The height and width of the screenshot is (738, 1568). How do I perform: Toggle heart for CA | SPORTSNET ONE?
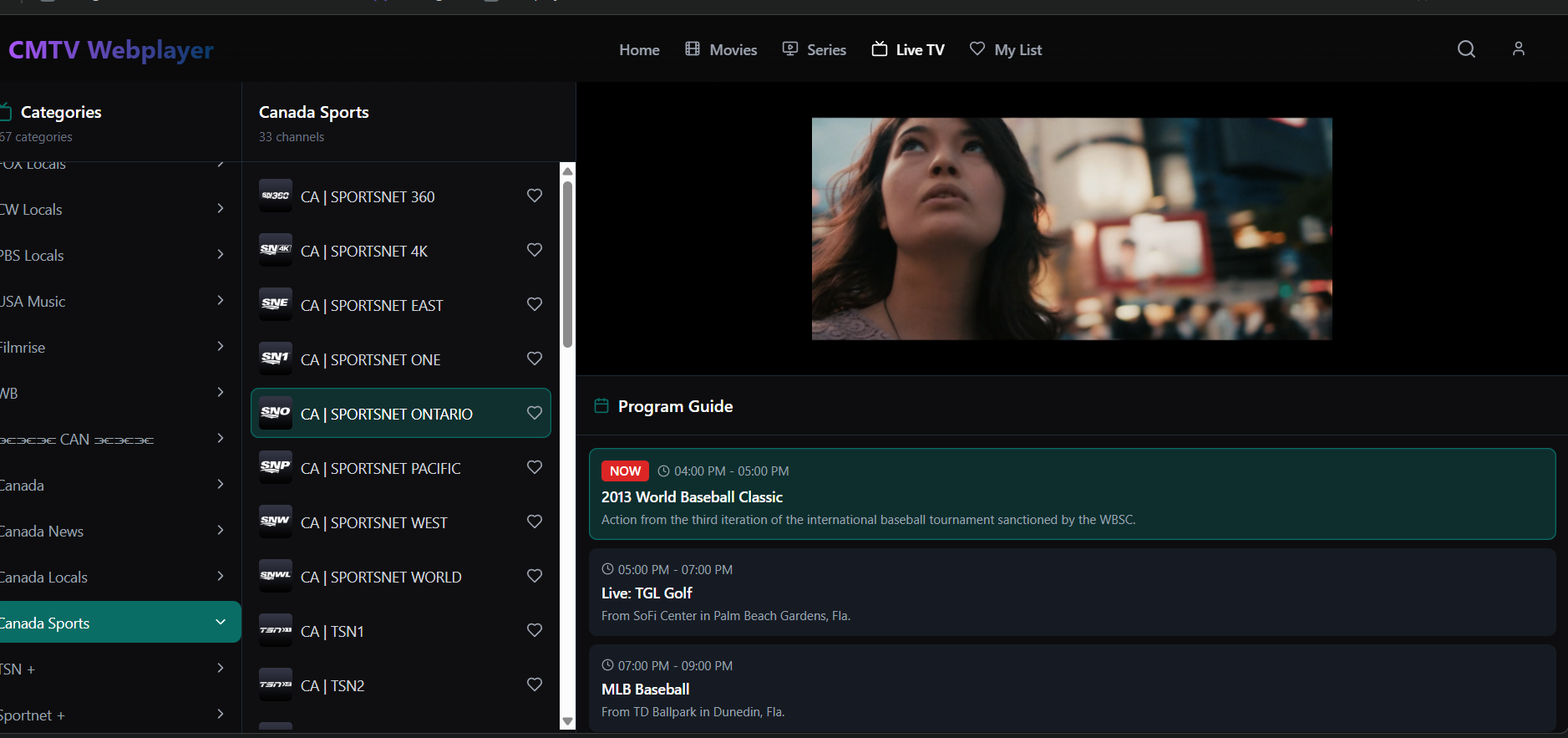(x=535, y=359)
